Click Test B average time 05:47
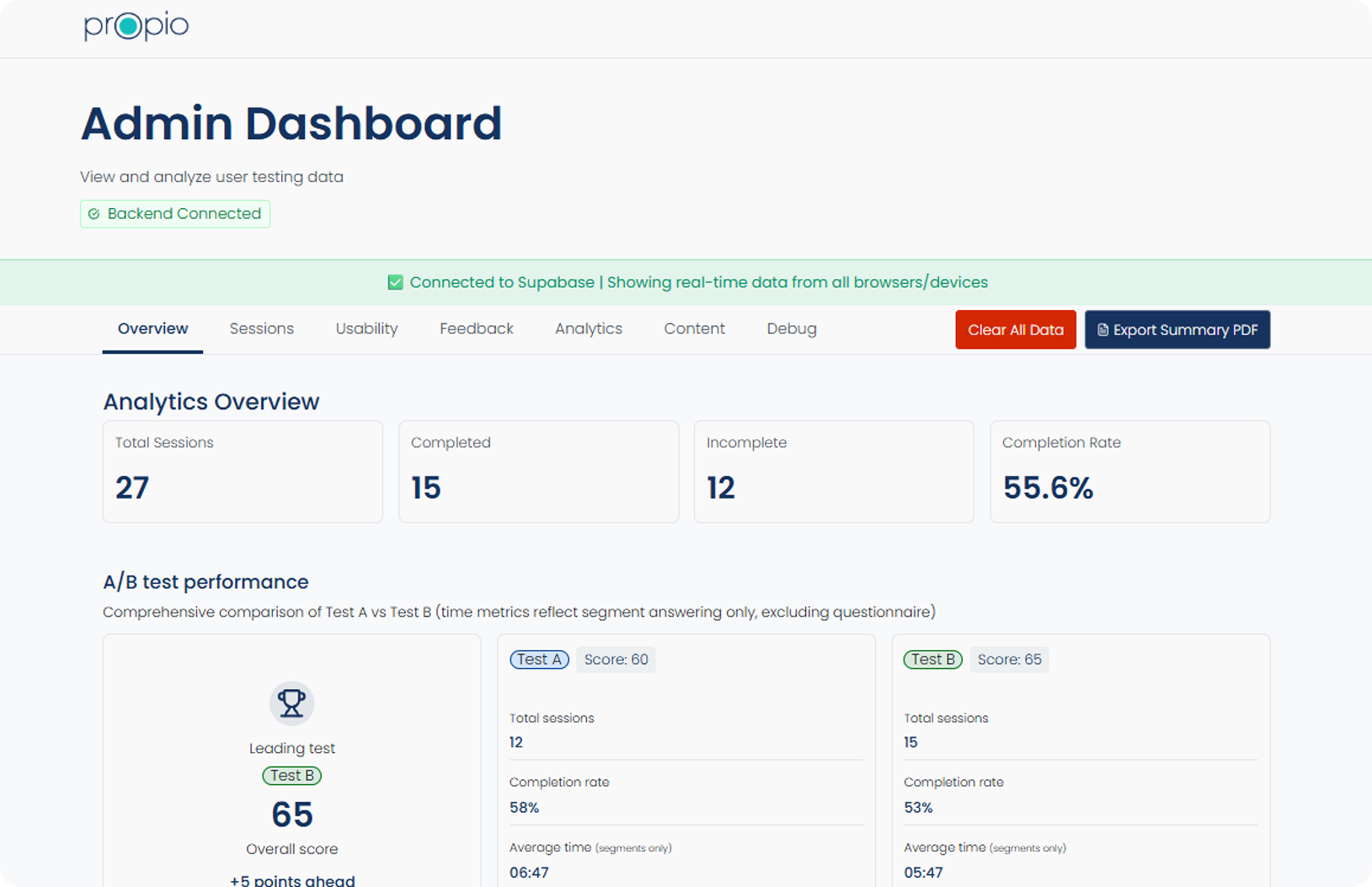Screen dimensions: 1372x887 (923, 873)
